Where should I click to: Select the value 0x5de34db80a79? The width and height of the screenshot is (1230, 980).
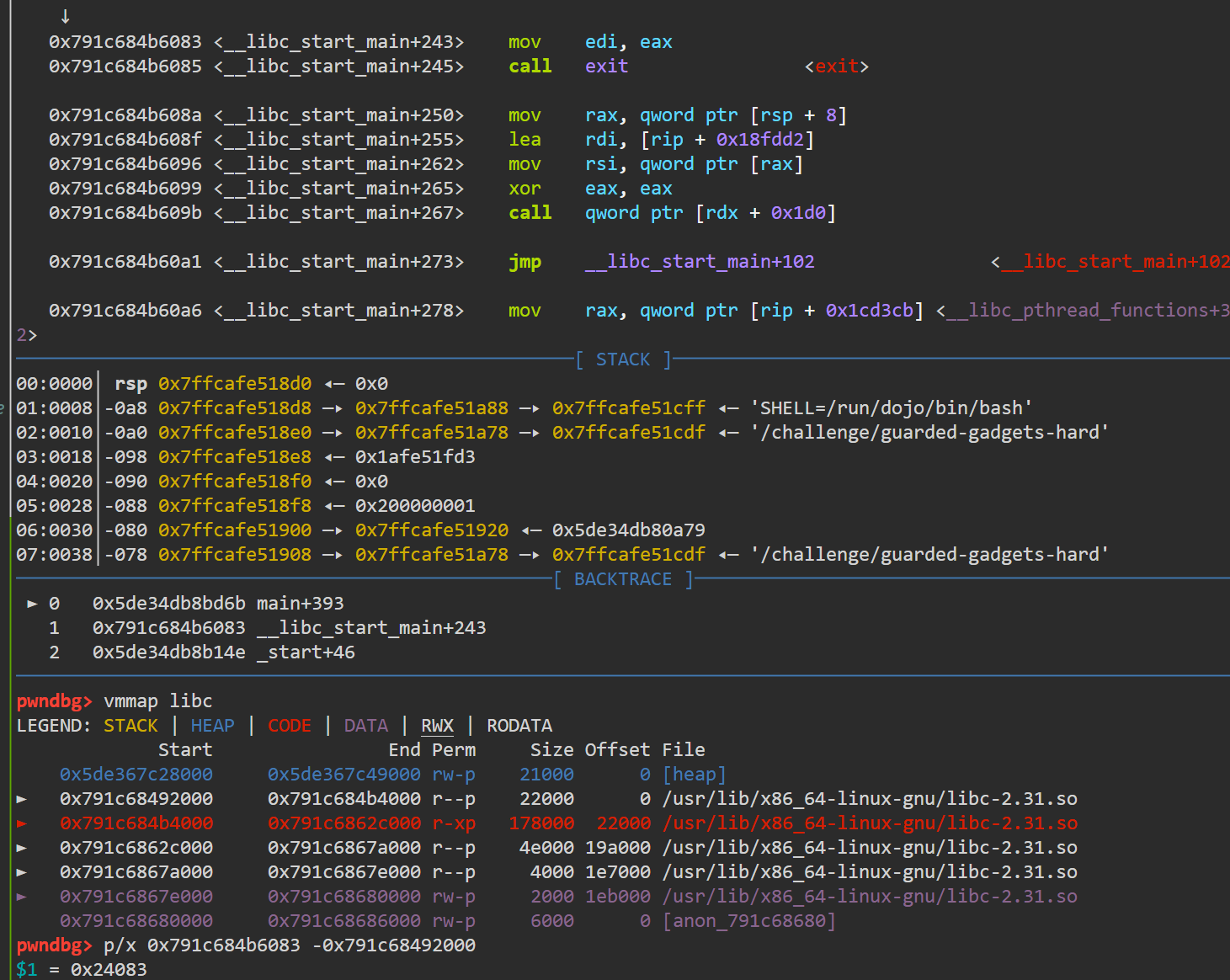tap(629, 530)
